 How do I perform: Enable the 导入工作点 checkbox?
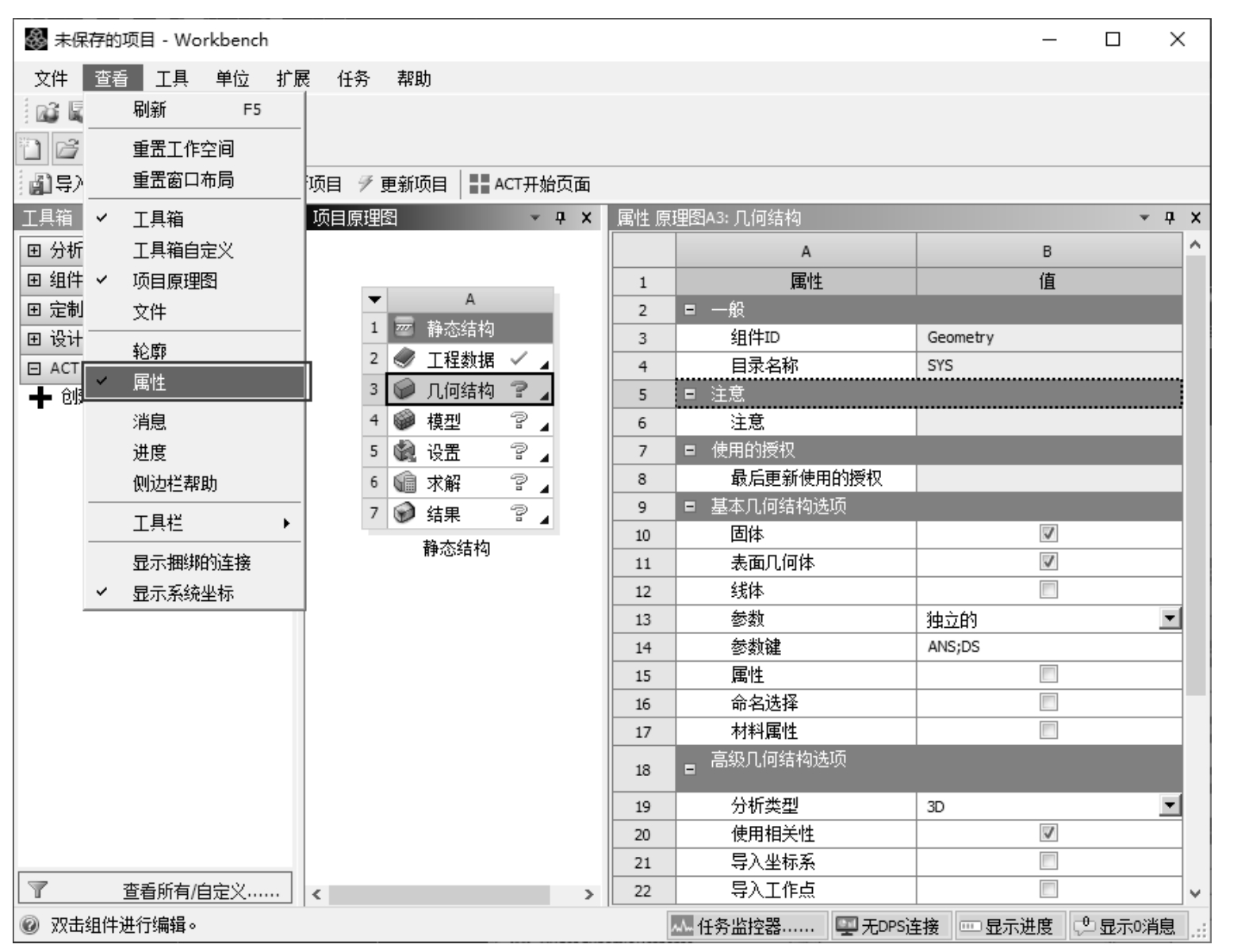pyautogui.click(x=1048, y=889)
